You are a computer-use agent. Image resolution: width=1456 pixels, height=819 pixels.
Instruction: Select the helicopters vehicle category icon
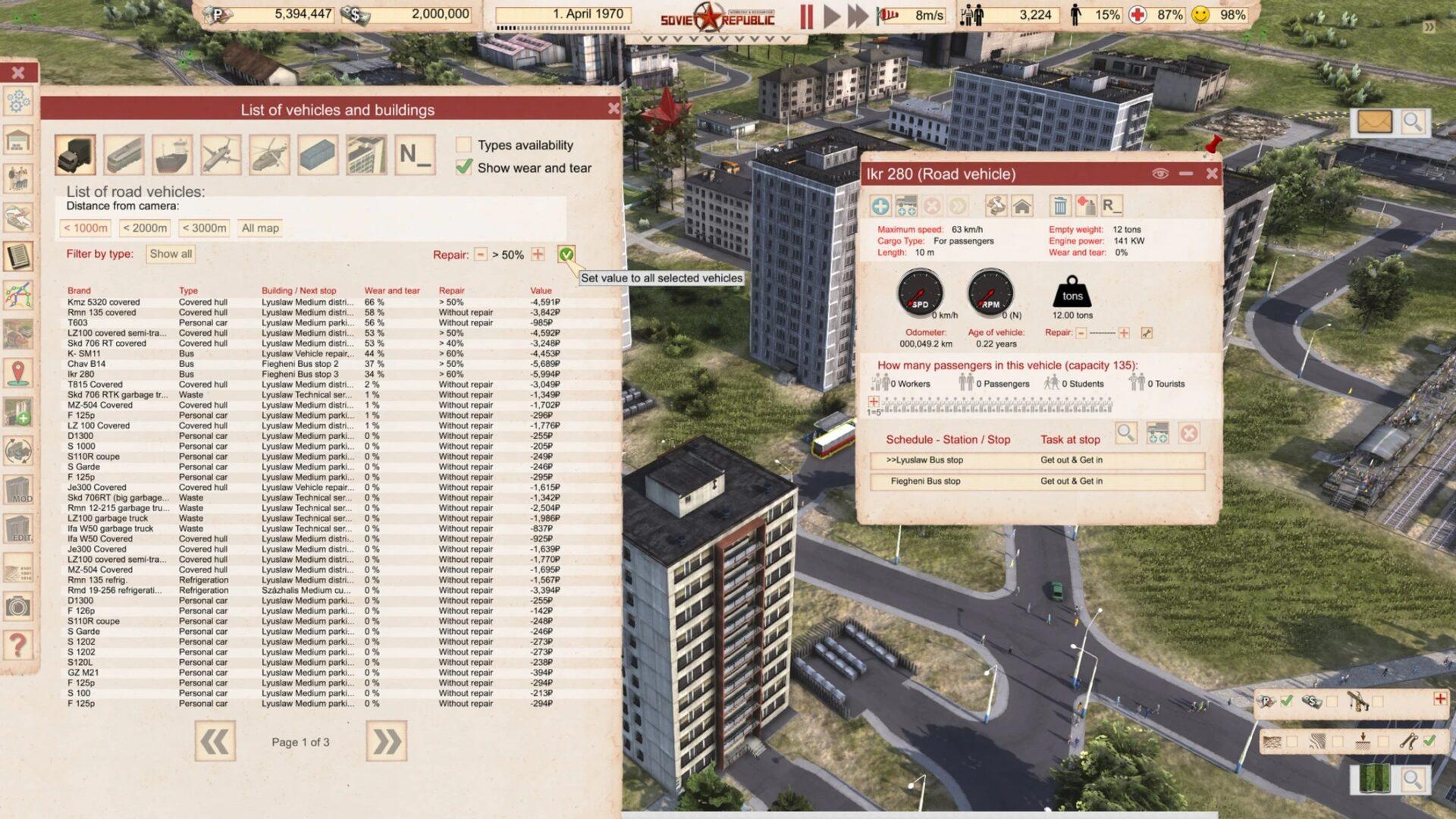tap(269, 155)
